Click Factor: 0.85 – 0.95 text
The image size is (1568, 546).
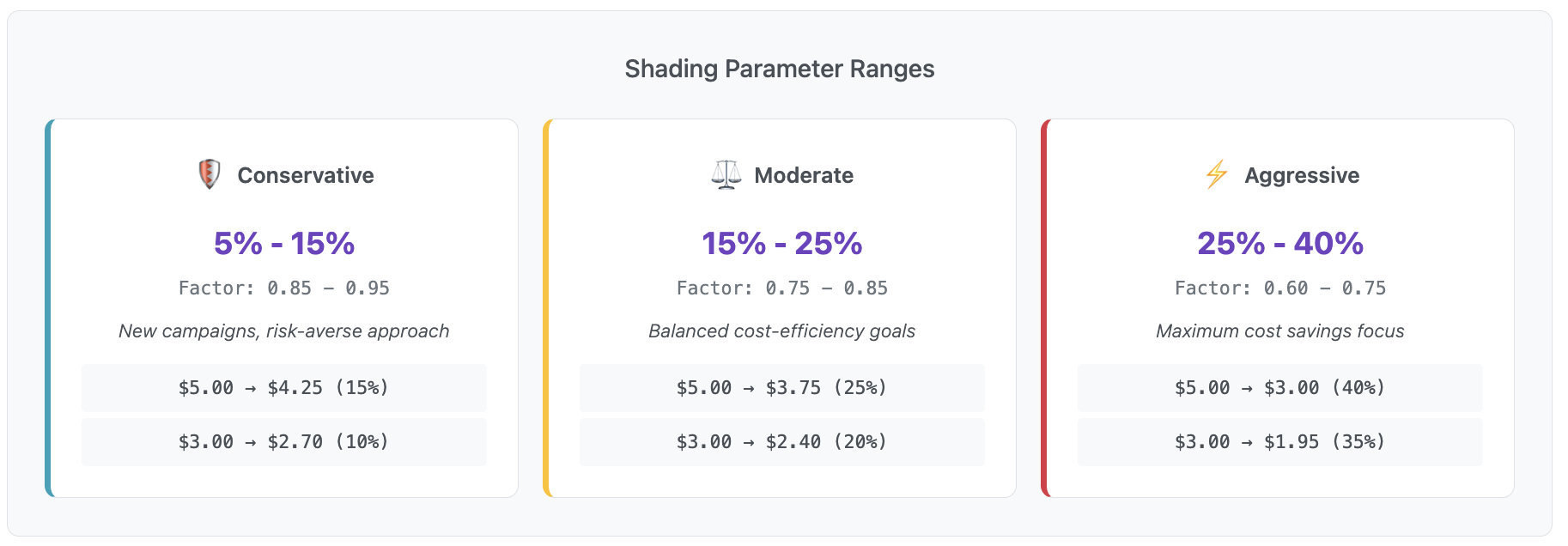[284, 288]
